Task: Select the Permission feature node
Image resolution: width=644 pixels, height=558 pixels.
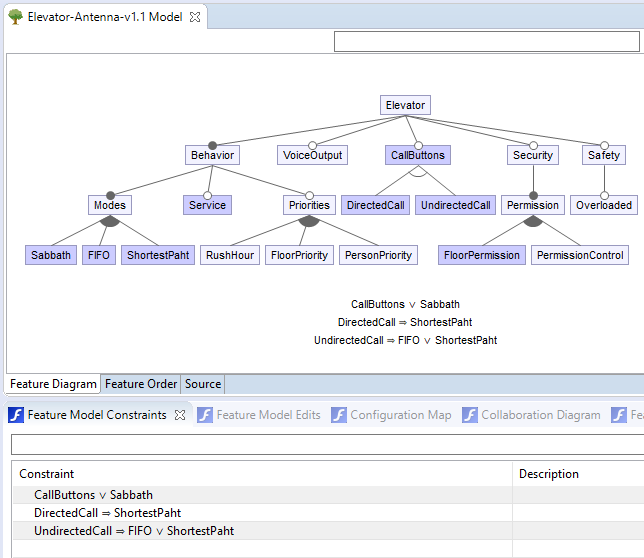Action: pos(533,205)
